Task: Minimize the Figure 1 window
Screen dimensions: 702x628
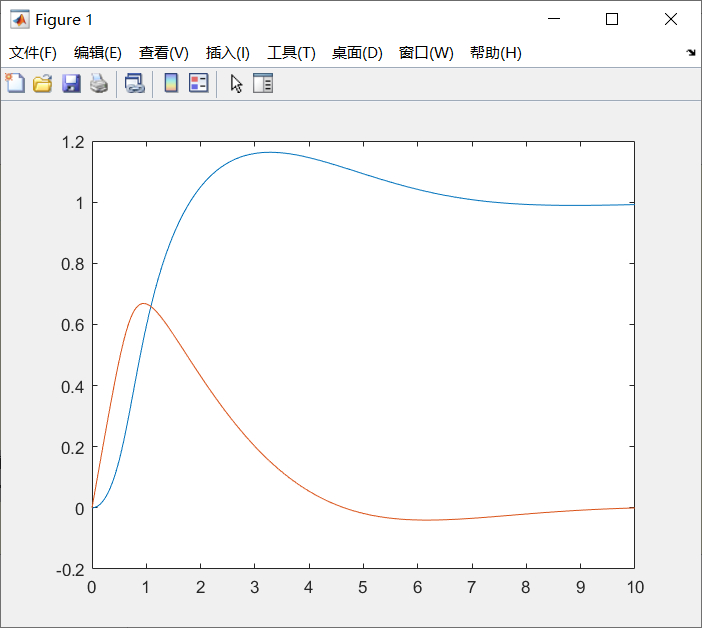Action: 554,19
